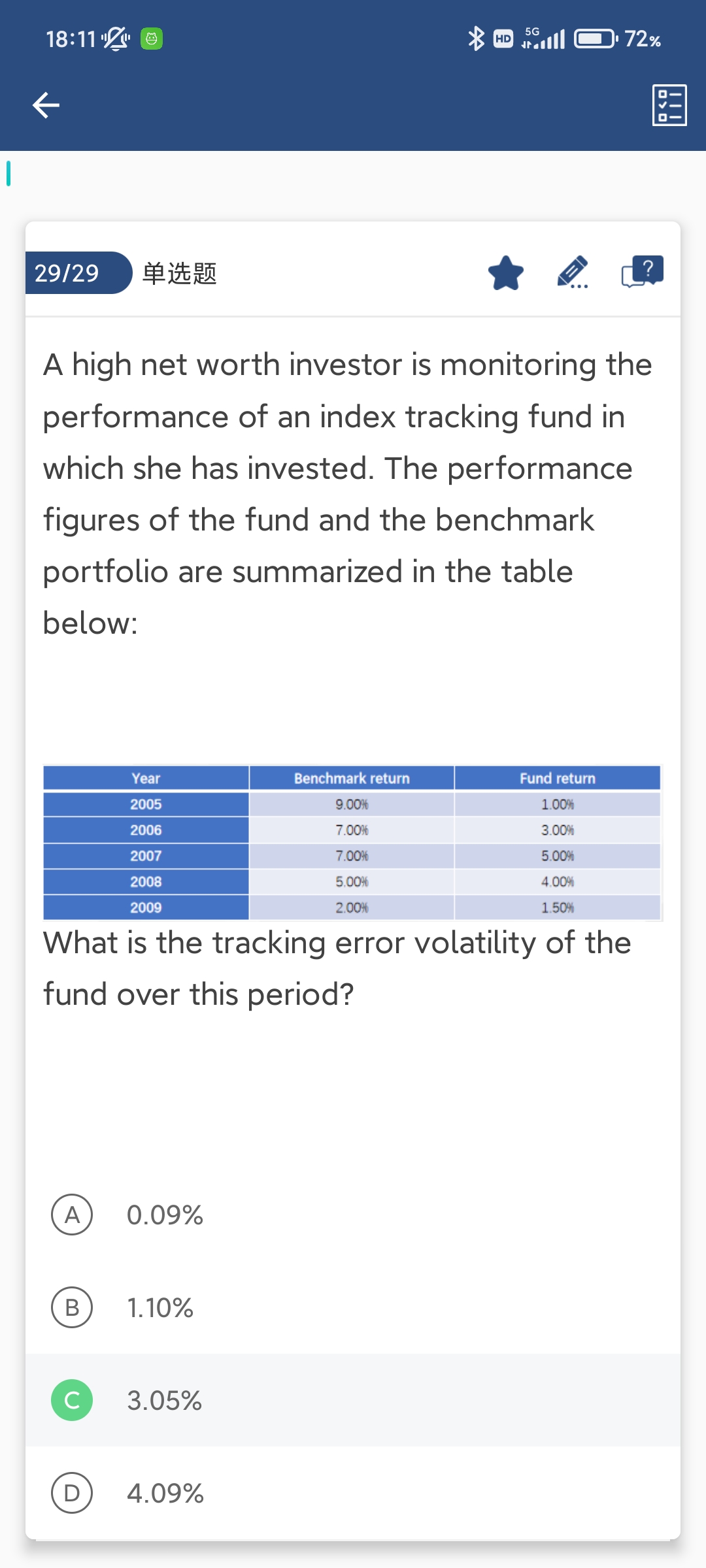The width and height of the screenshot is (706, 1568).
Task: Tap the 单选题 question type label
Action: (x=179, y=273)
